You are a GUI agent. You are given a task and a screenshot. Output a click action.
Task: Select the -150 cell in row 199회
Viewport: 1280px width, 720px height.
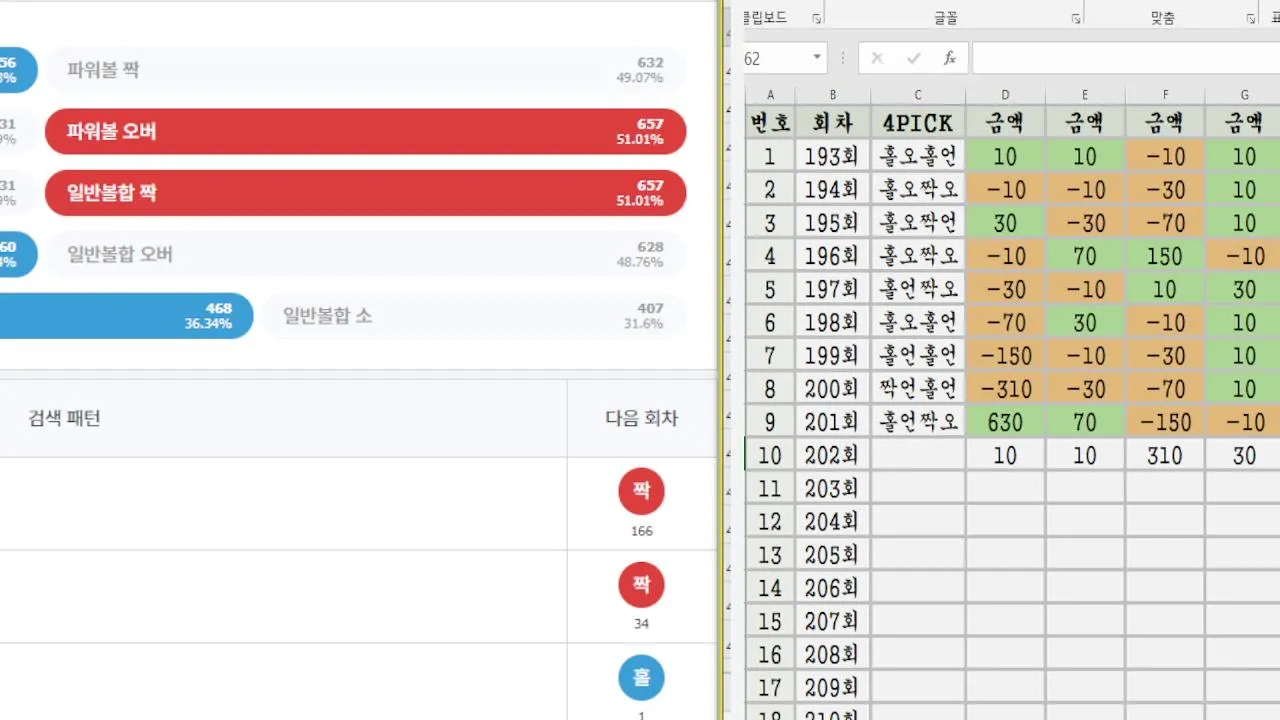point(1005,355)
